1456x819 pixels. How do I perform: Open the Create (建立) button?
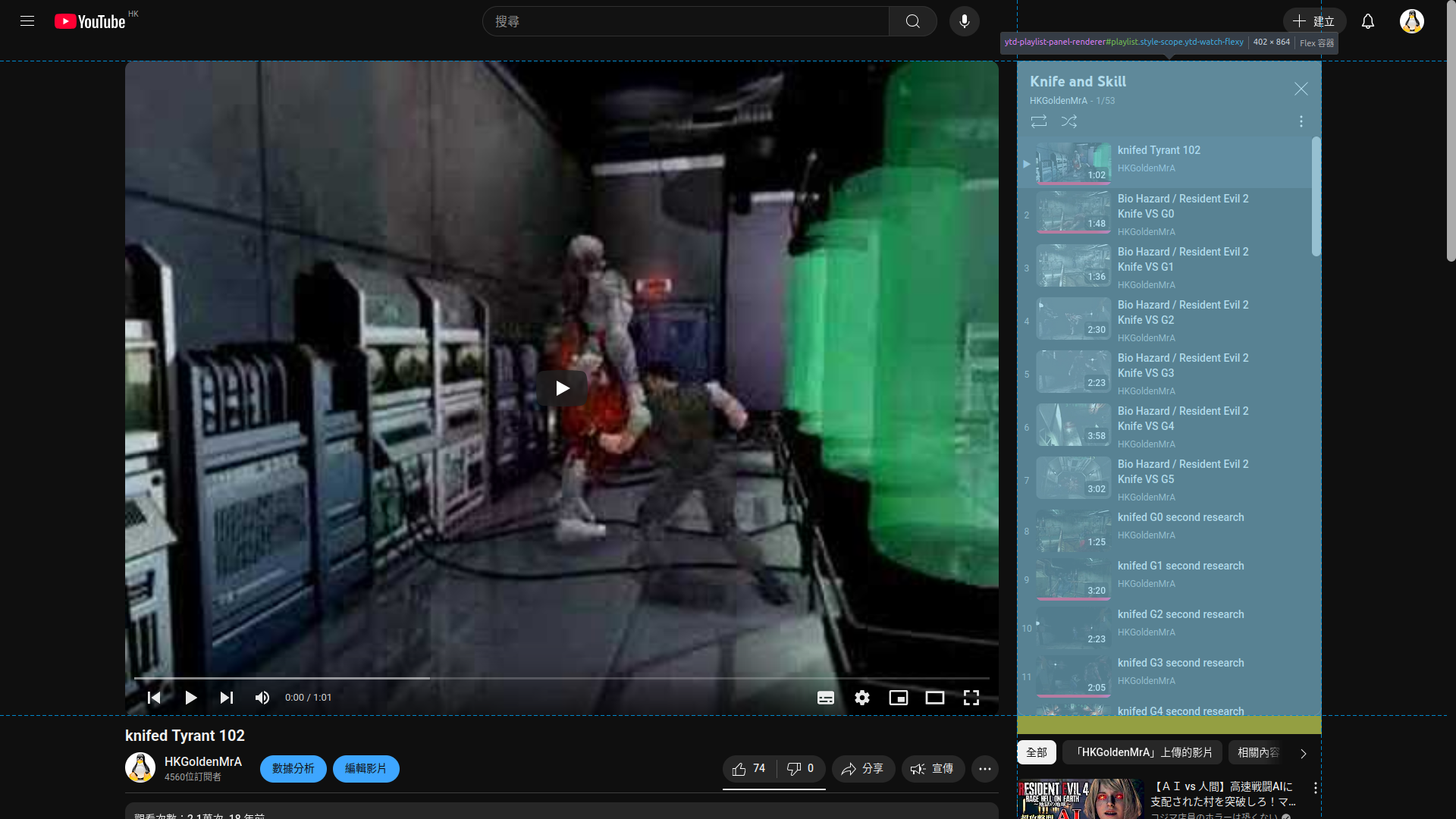[x=1315, y=21]
